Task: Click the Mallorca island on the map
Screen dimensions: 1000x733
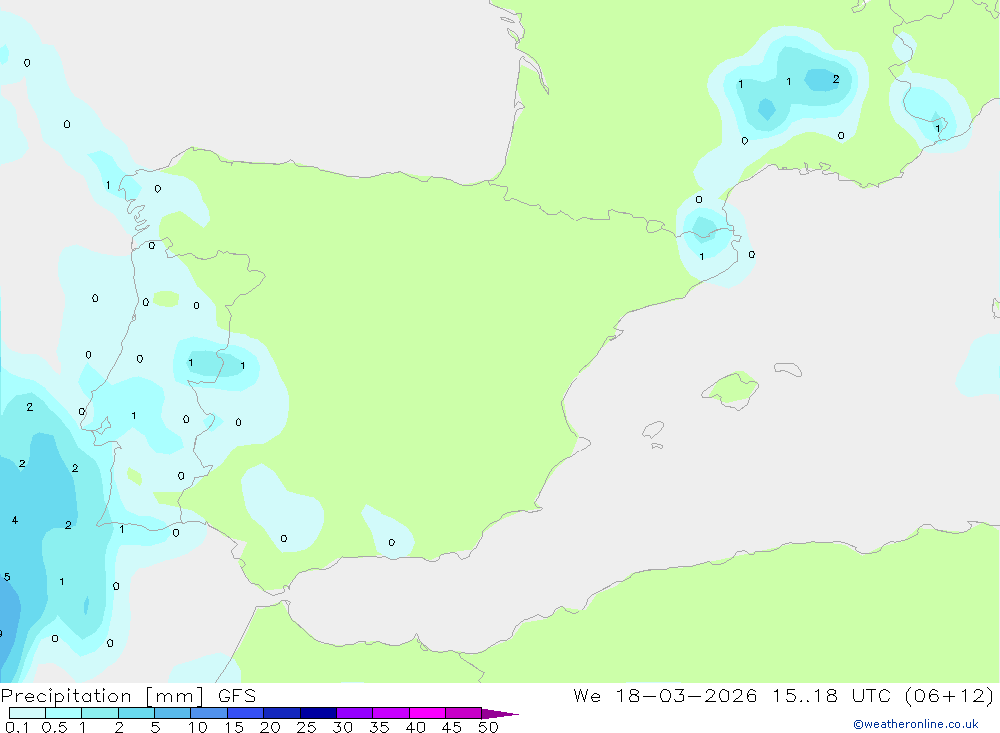Action: (731, 389)
